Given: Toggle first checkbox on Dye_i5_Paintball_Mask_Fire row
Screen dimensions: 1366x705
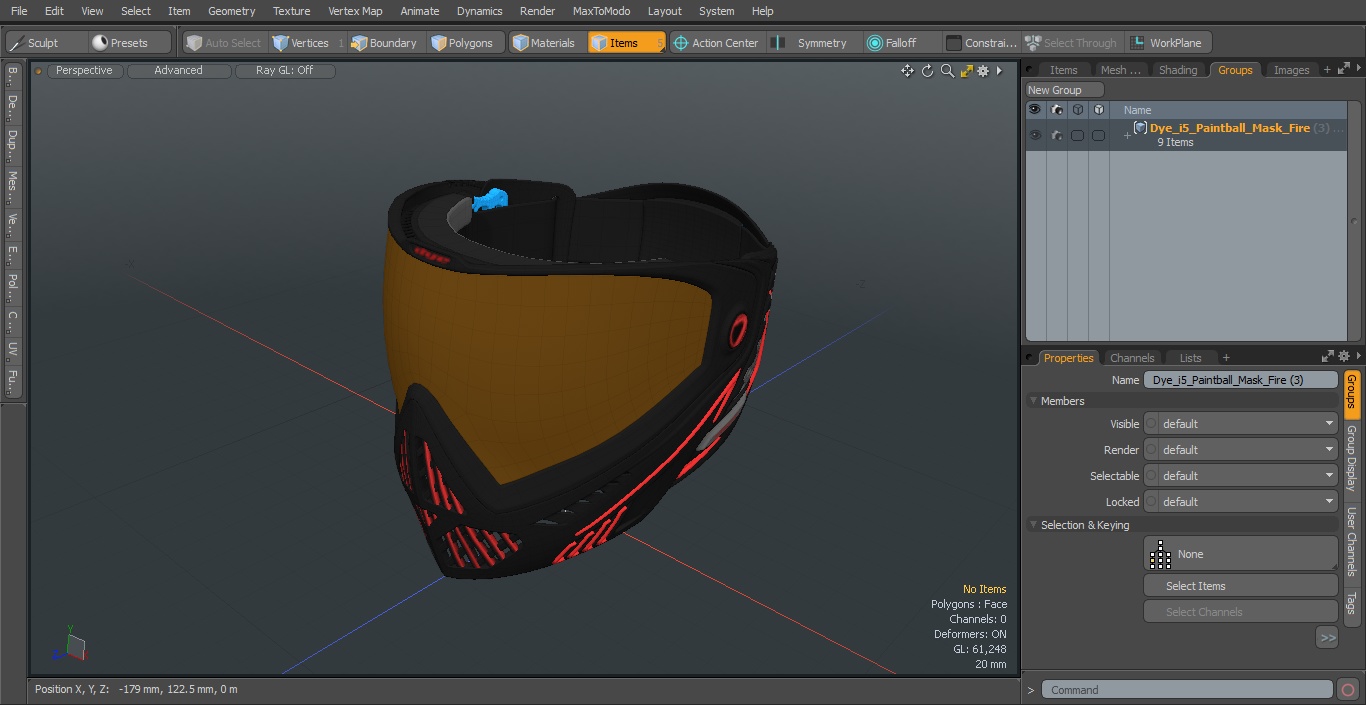Looking at the screenshot, I should click(x=1077, y=135).
